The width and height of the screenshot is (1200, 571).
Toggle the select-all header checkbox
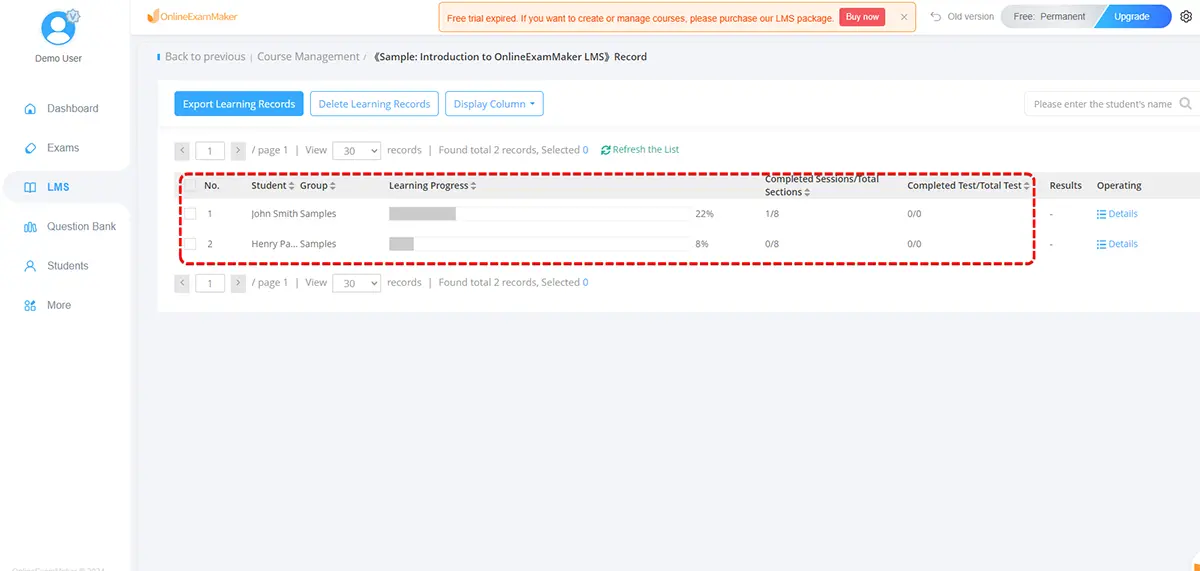tap(190, 186)
